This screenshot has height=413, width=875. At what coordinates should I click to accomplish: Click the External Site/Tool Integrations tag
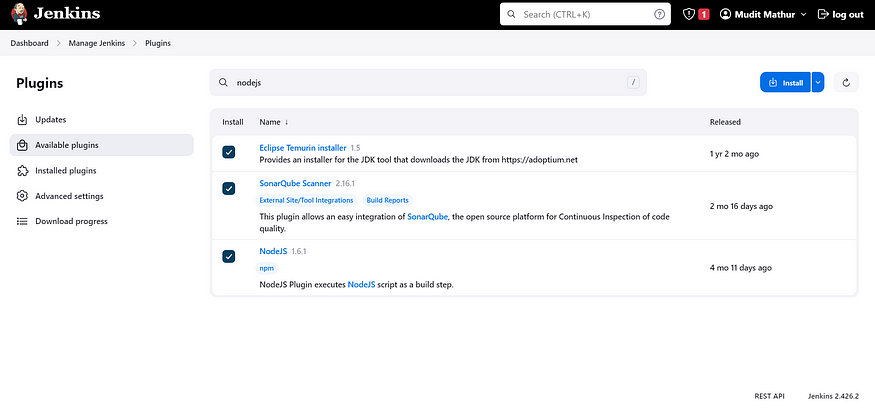306,200
